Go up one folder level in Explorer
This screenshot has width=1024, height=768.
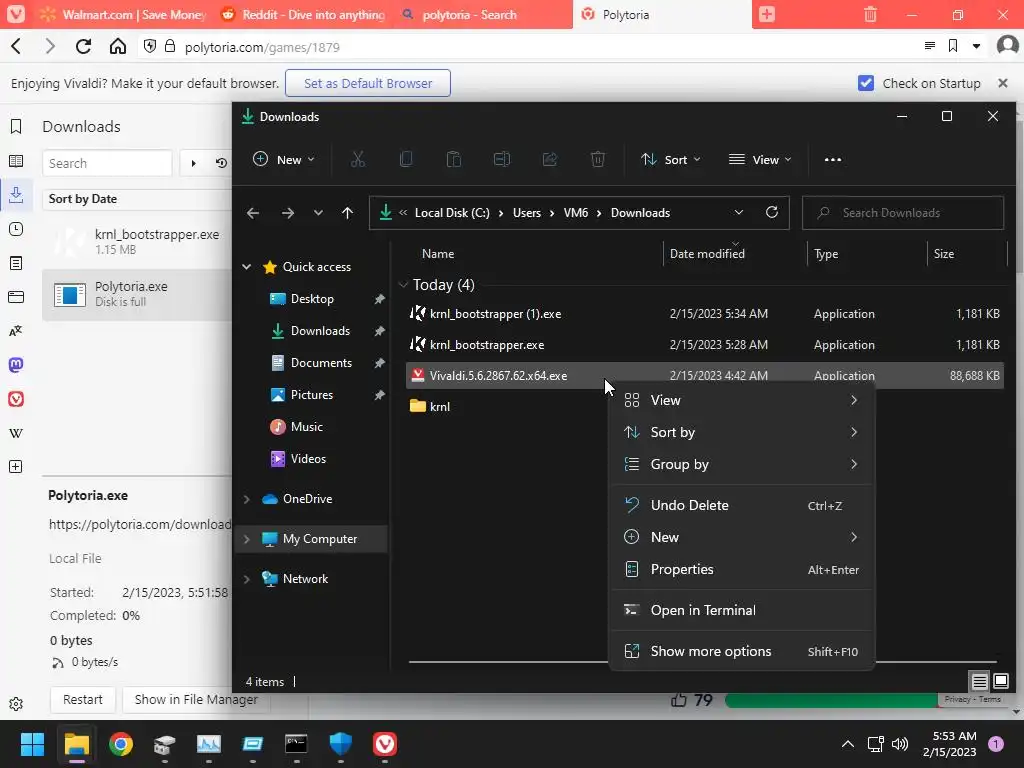point(347,213)
